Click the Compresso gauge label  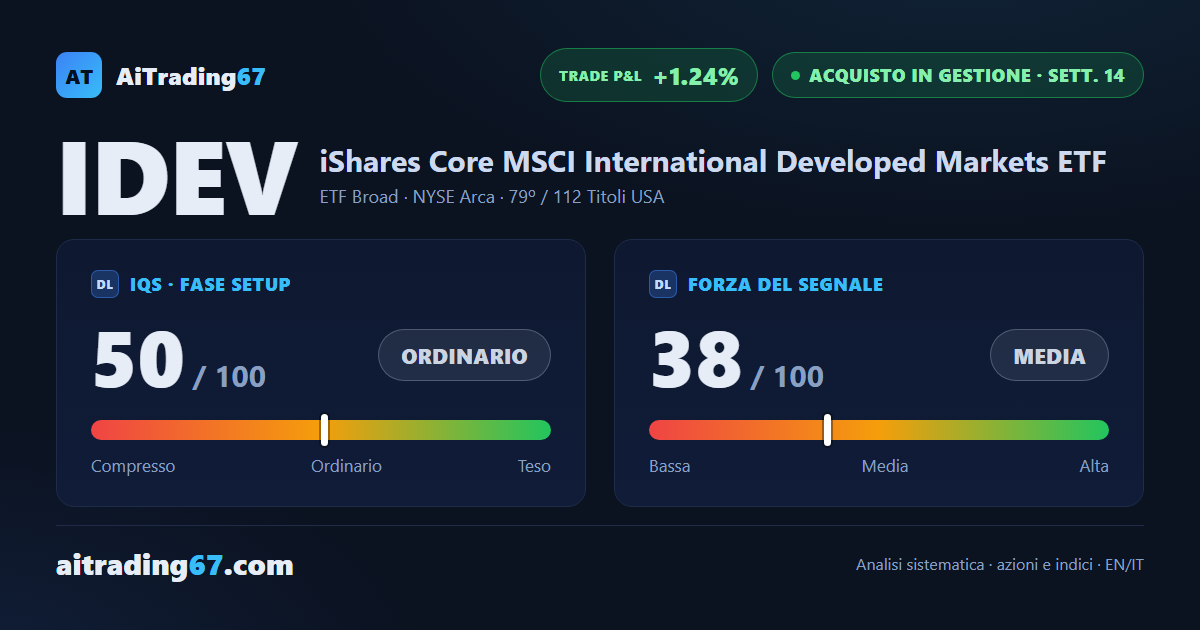point(133,466)
